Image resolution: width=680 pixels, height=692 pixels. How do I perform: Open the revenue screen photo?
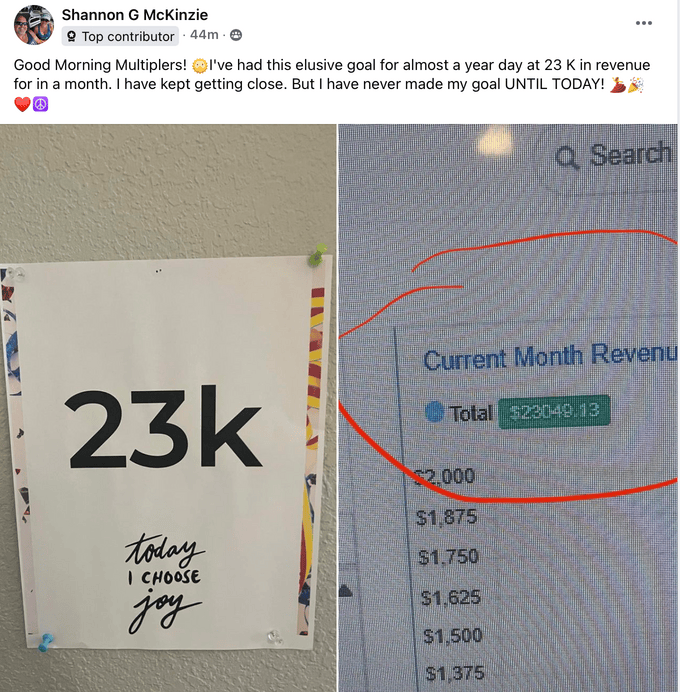pos(508,408)
